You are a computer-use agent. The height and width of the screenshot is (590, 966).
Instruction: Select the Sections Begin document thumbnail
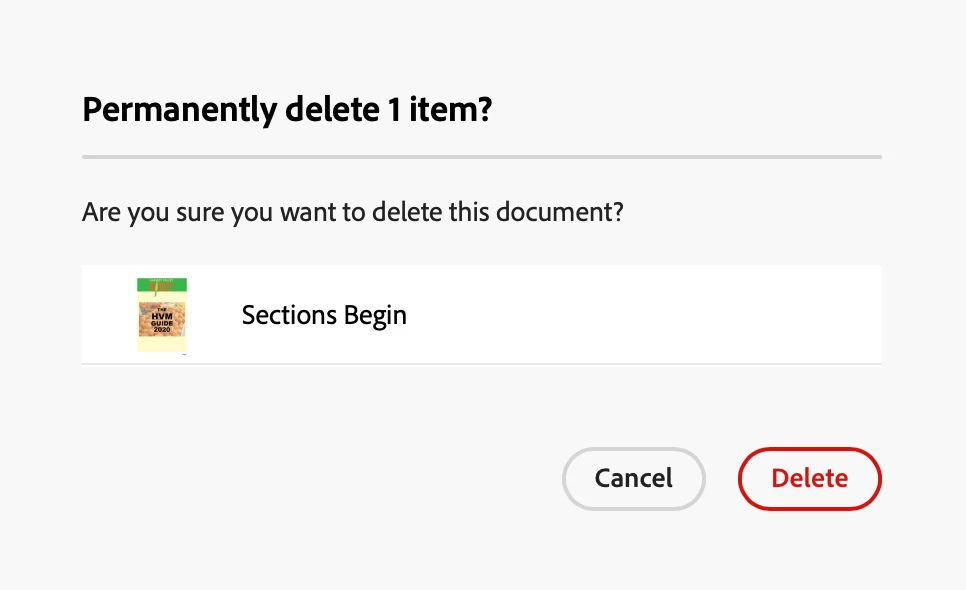162,315
